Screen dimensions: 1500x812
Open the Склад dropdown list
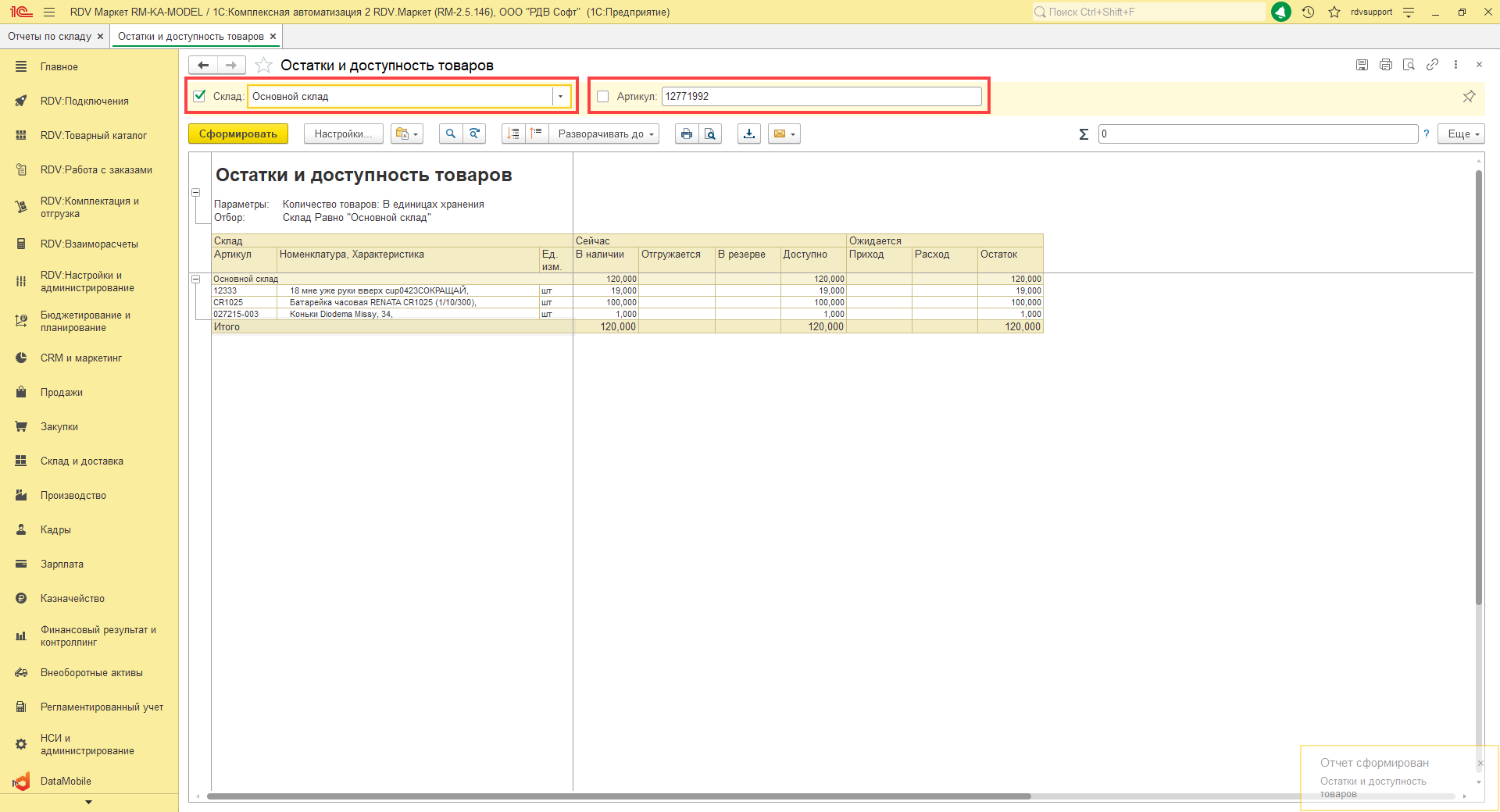(560, 96)
